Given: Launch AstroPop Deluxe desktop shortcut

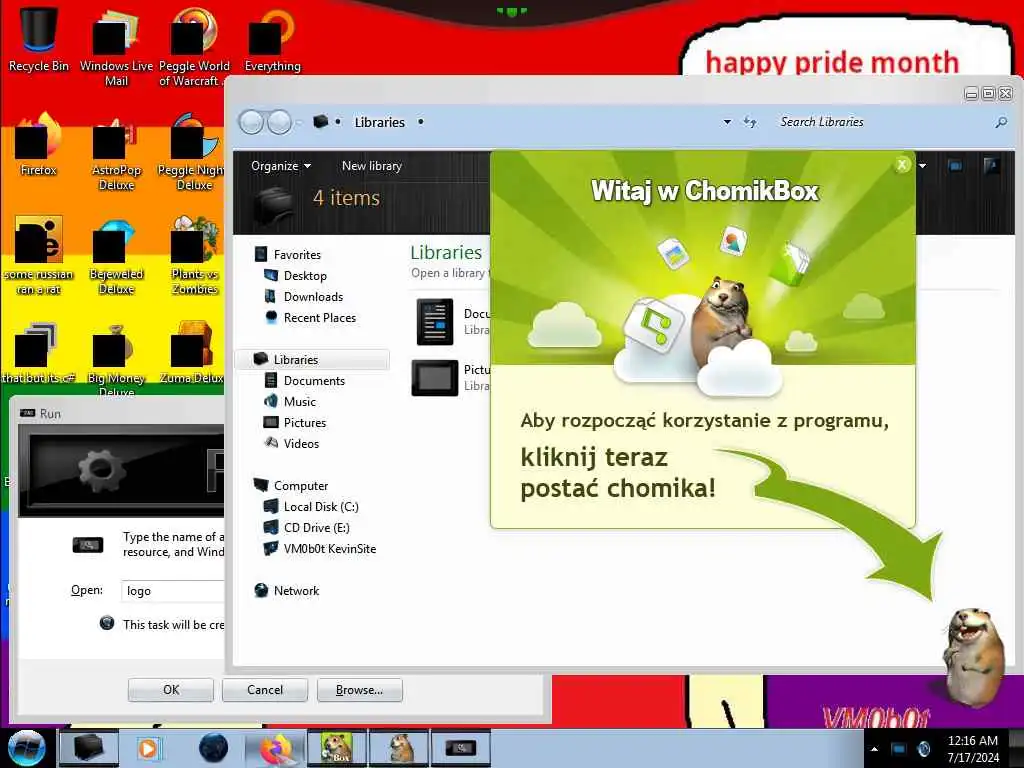Looking at the screenshot, I should coord(116,153).
